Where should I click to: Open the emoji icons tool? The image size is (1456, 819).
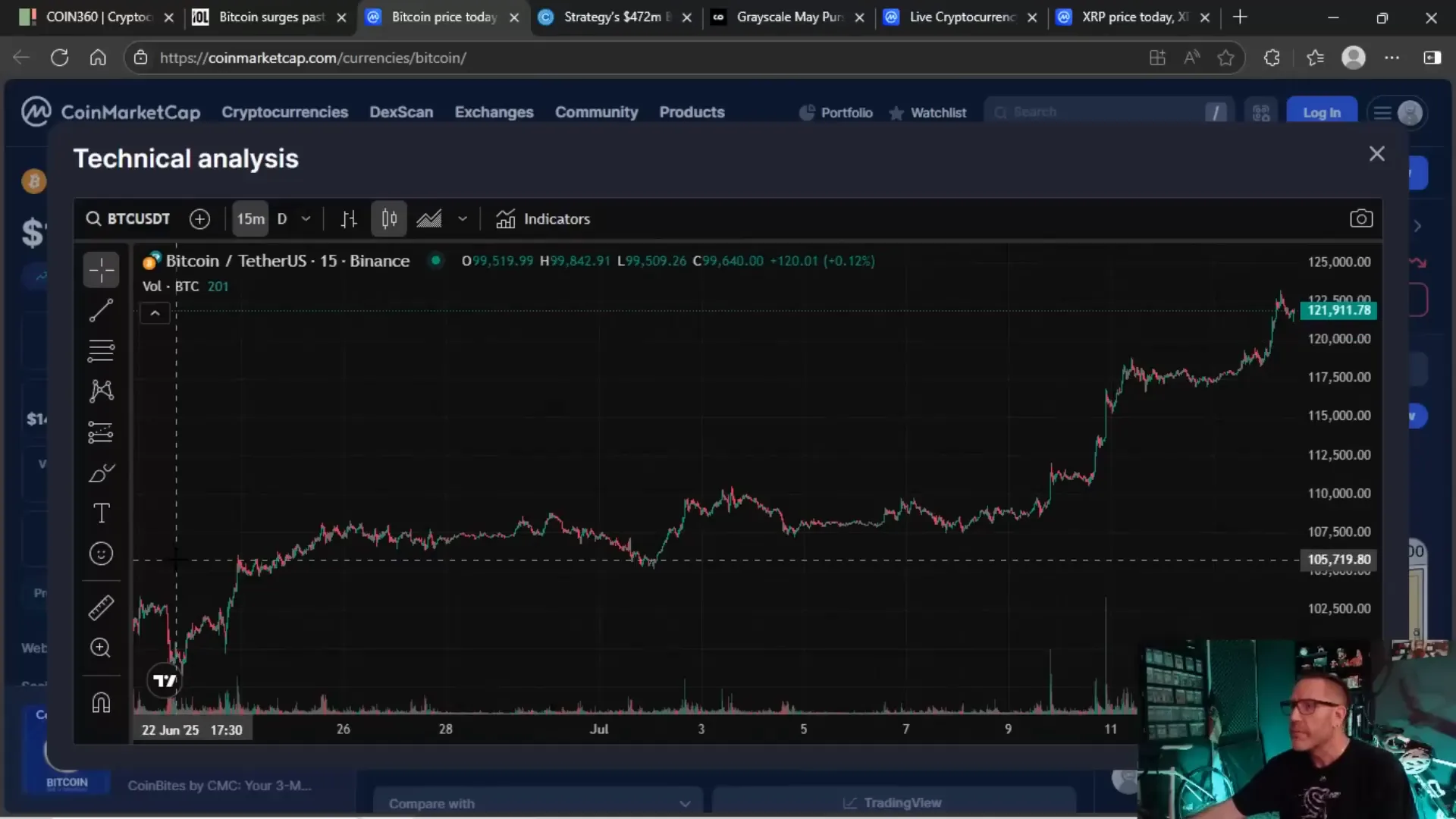(x=101, y=554)
